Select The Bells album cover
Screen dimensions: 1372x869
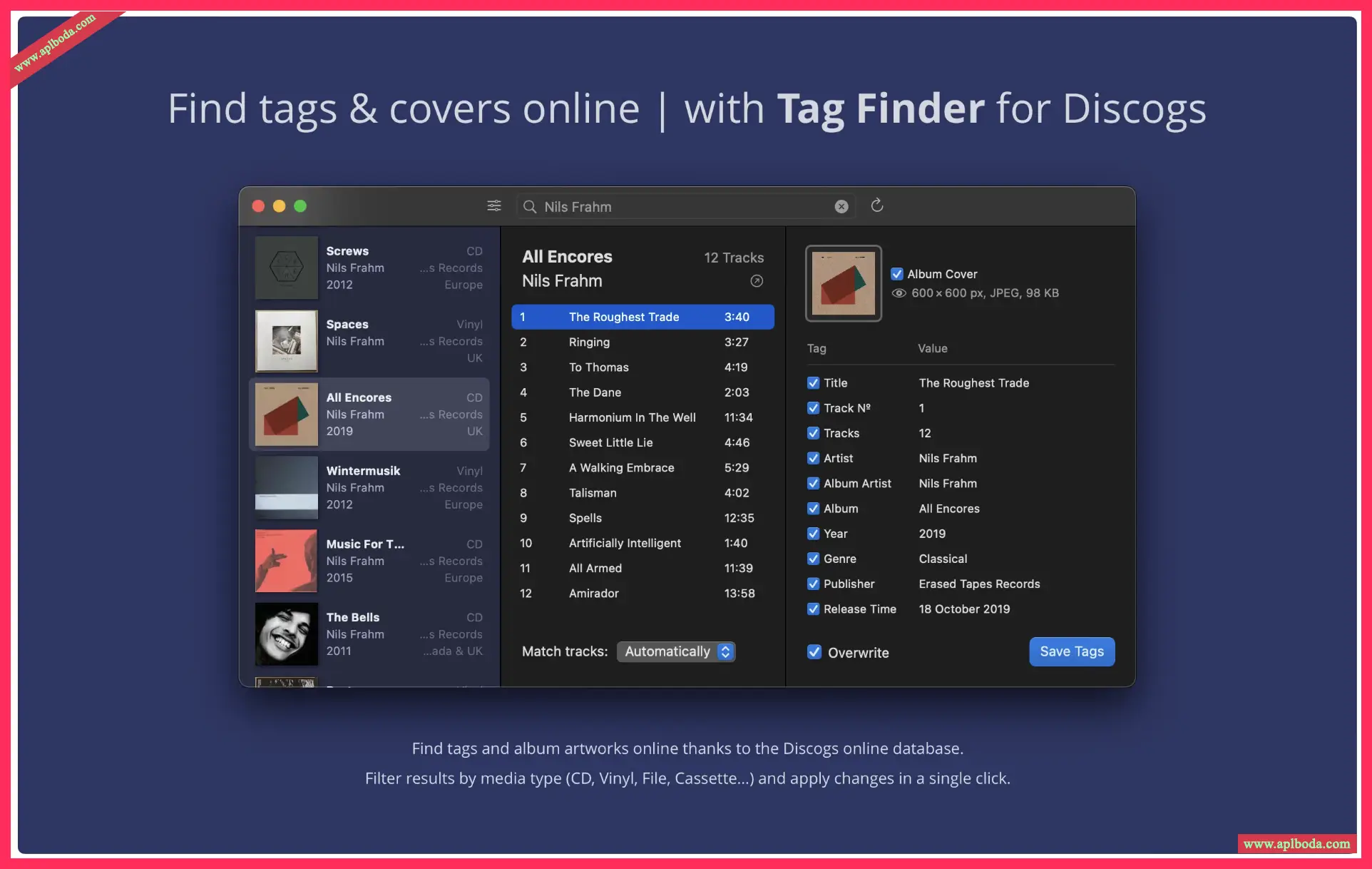(x=287, y=634)
